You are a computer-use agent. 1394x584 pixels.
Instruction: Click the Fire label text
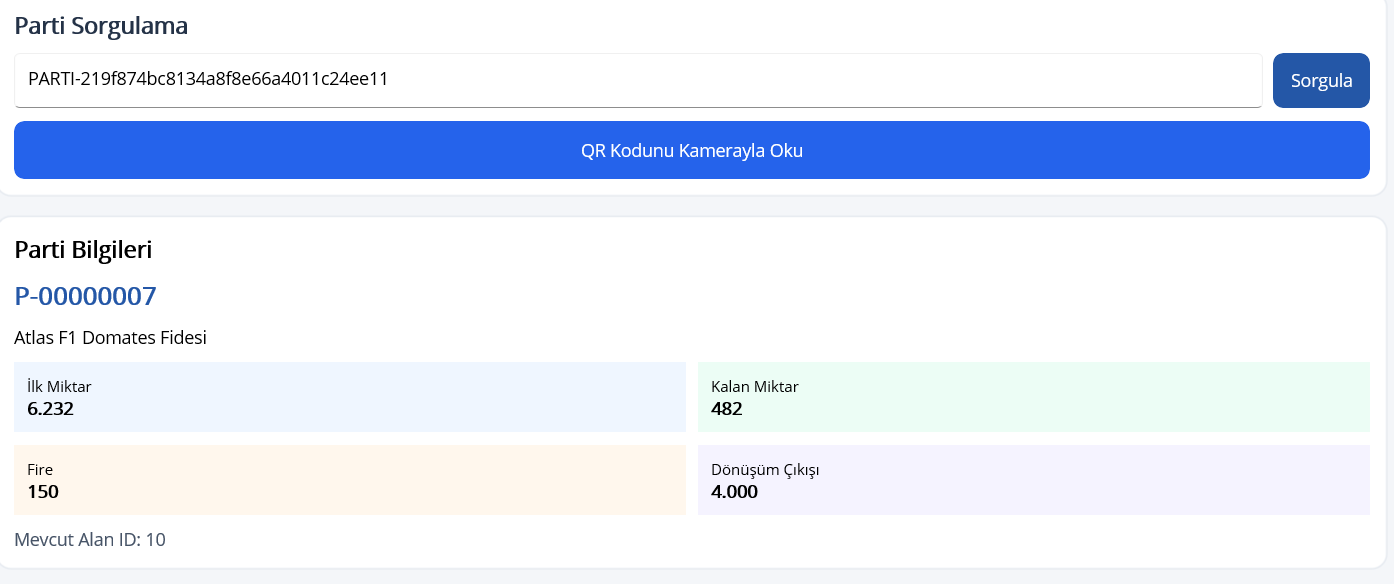point(40,469)
